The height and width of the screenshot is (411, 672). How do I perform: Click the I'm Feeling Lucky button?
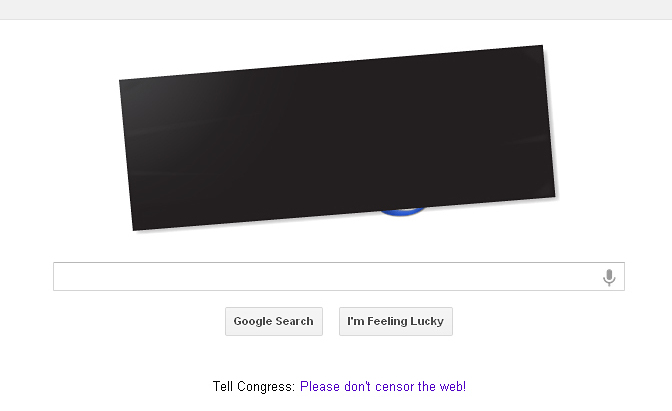tap(396, 321)
